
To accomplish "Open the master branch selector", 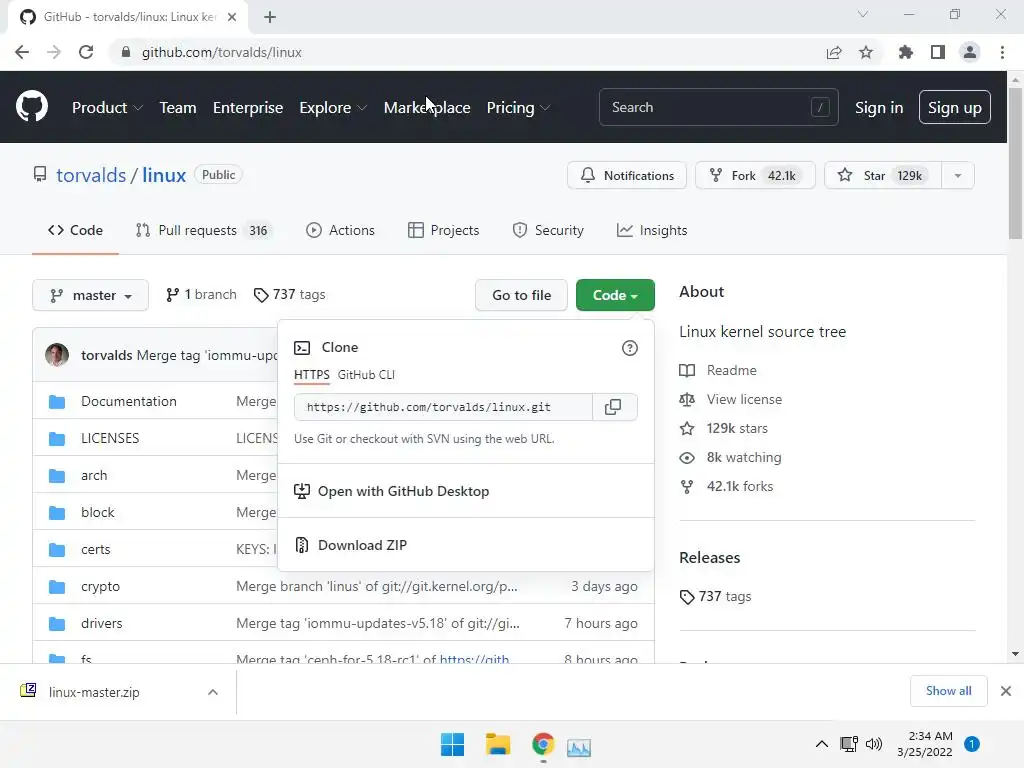I will (90, 295).
